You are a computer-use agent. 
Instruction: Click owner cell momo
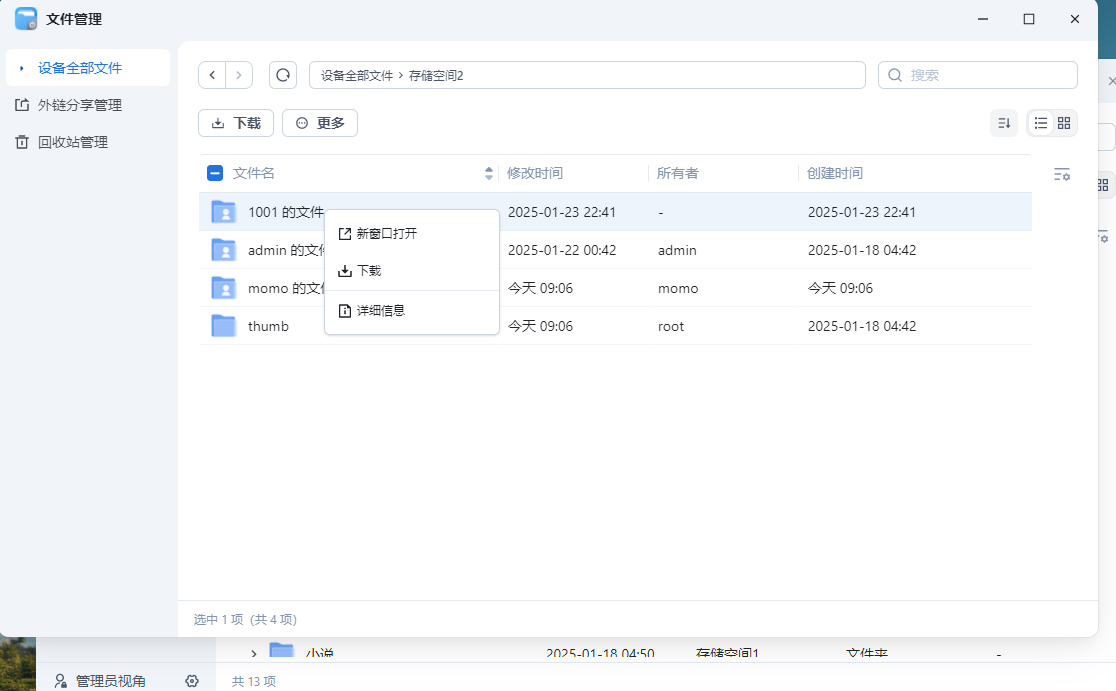coord(678,288)
